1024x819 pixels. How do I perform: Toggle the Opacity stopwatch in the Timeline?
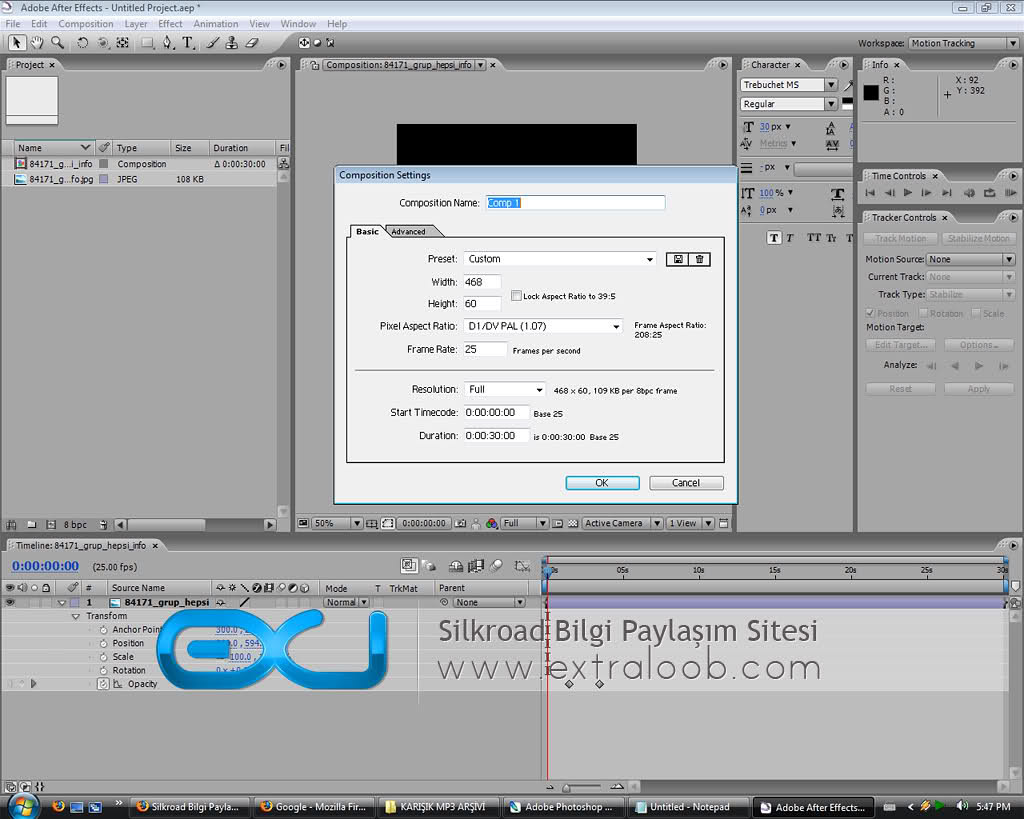(x=103, y=684)
